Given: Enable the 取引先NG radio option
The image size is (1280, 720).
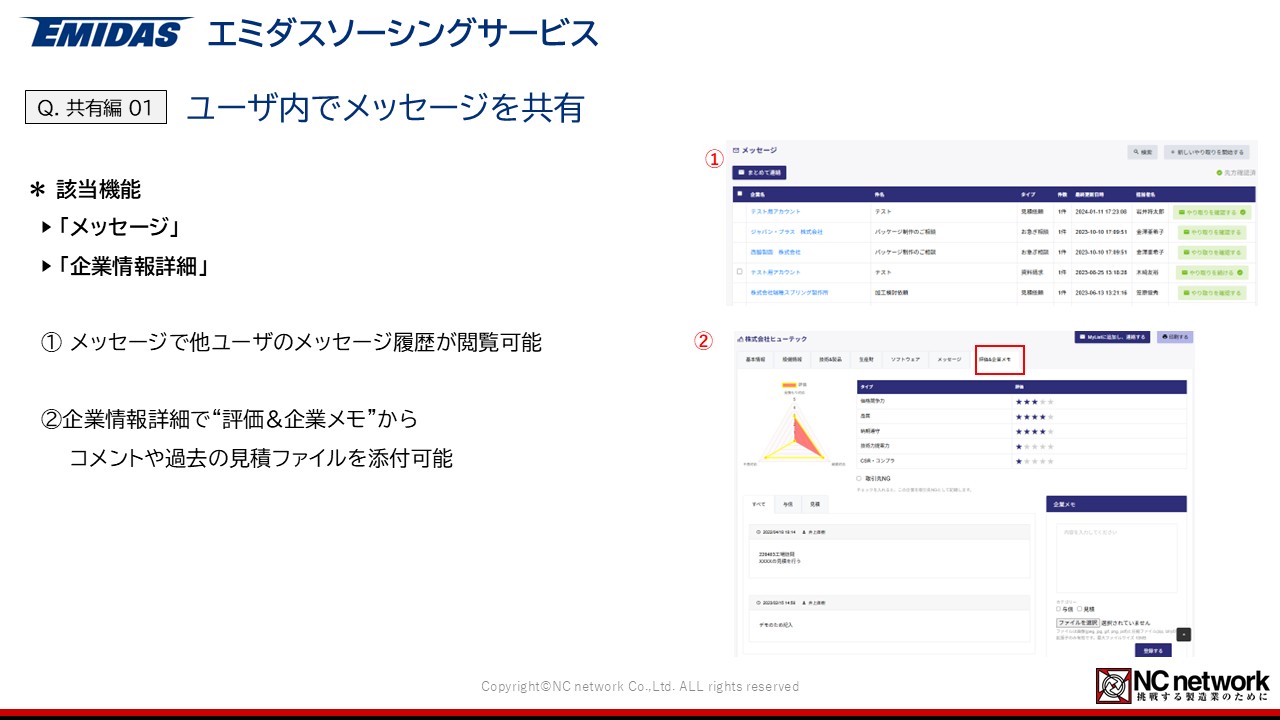Looking at the screenshot, I should point(859,479).
